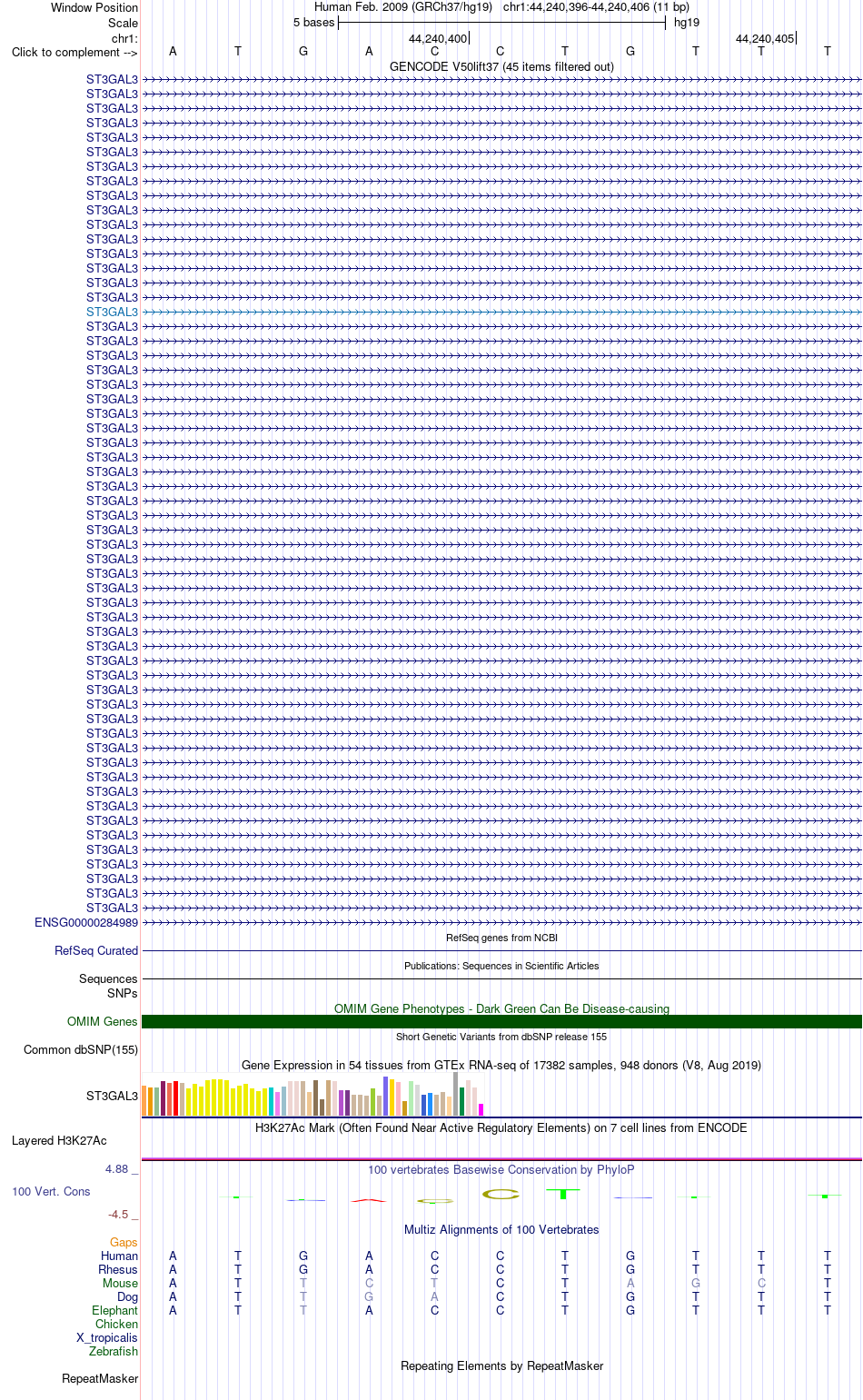Select the Elephant alignment row label
863x1400 pixels.
pyautogui.click(x=114, y=1310)
